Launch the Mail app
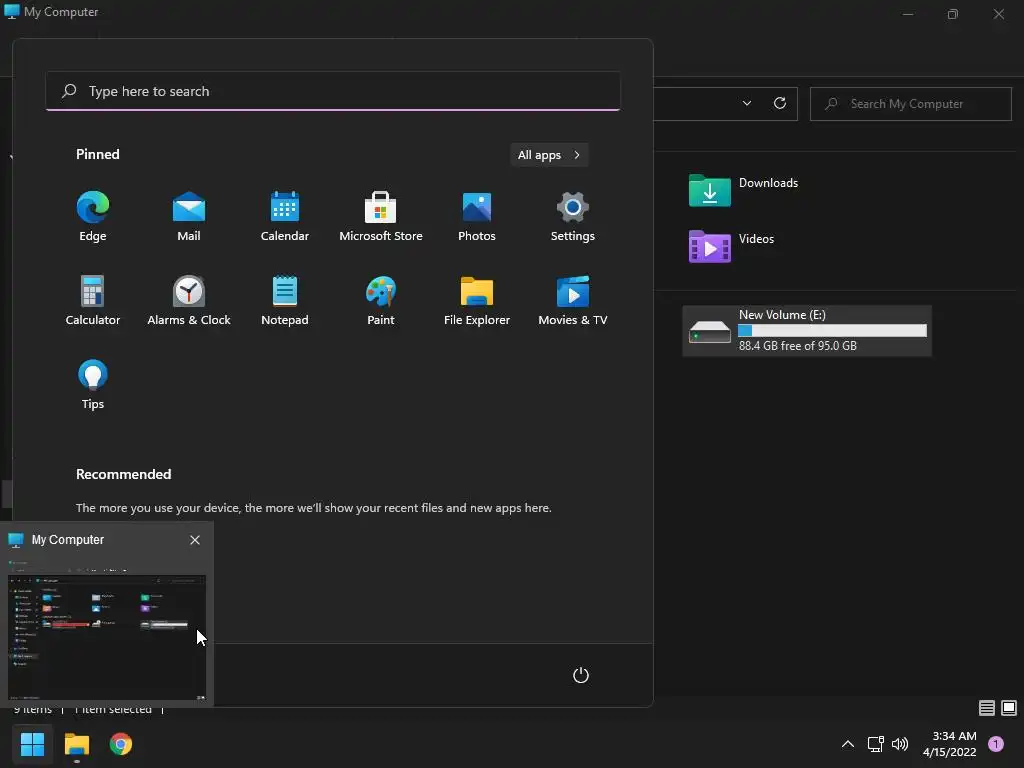Viewport: 1024px width, 768px height. (x=189, y=216)
